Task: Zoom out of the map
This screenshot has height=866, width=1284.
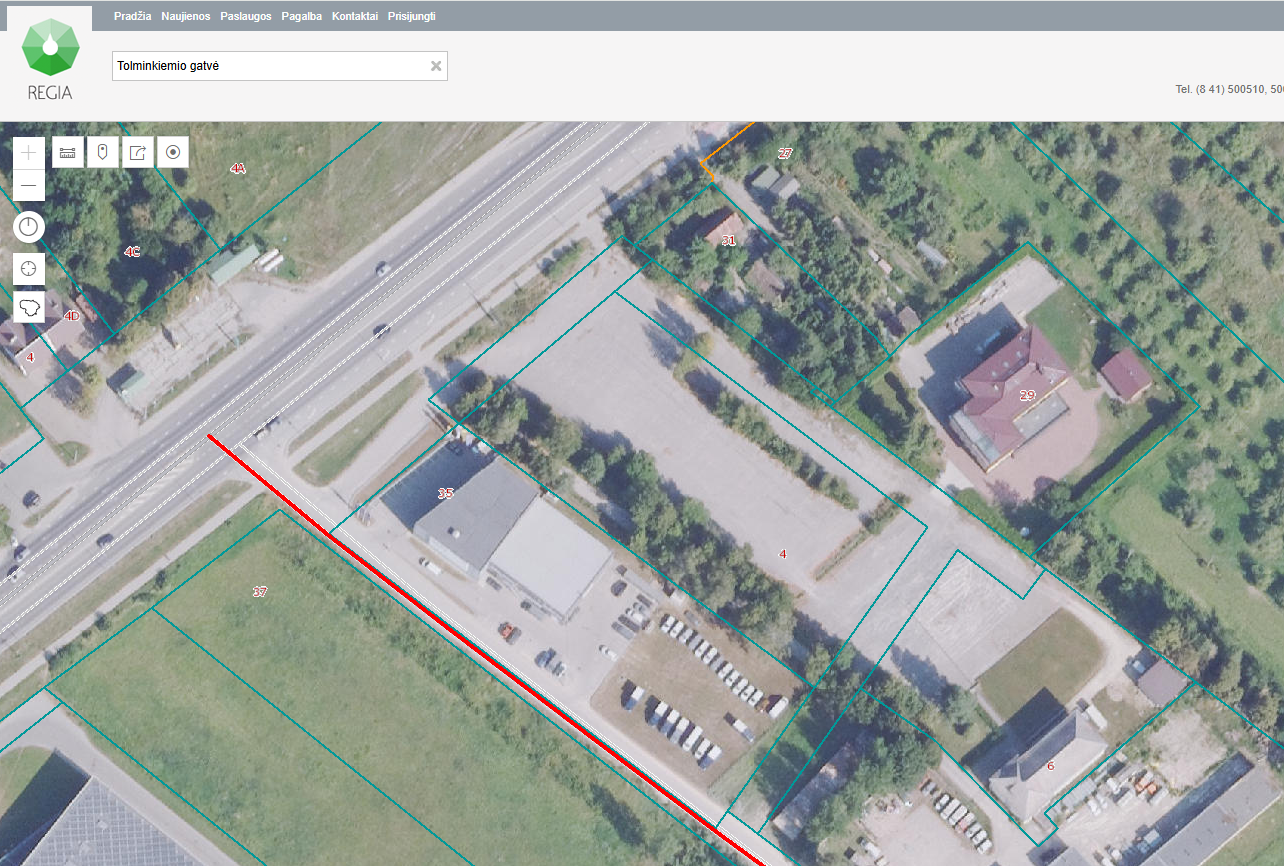Action: pos(29,185)
